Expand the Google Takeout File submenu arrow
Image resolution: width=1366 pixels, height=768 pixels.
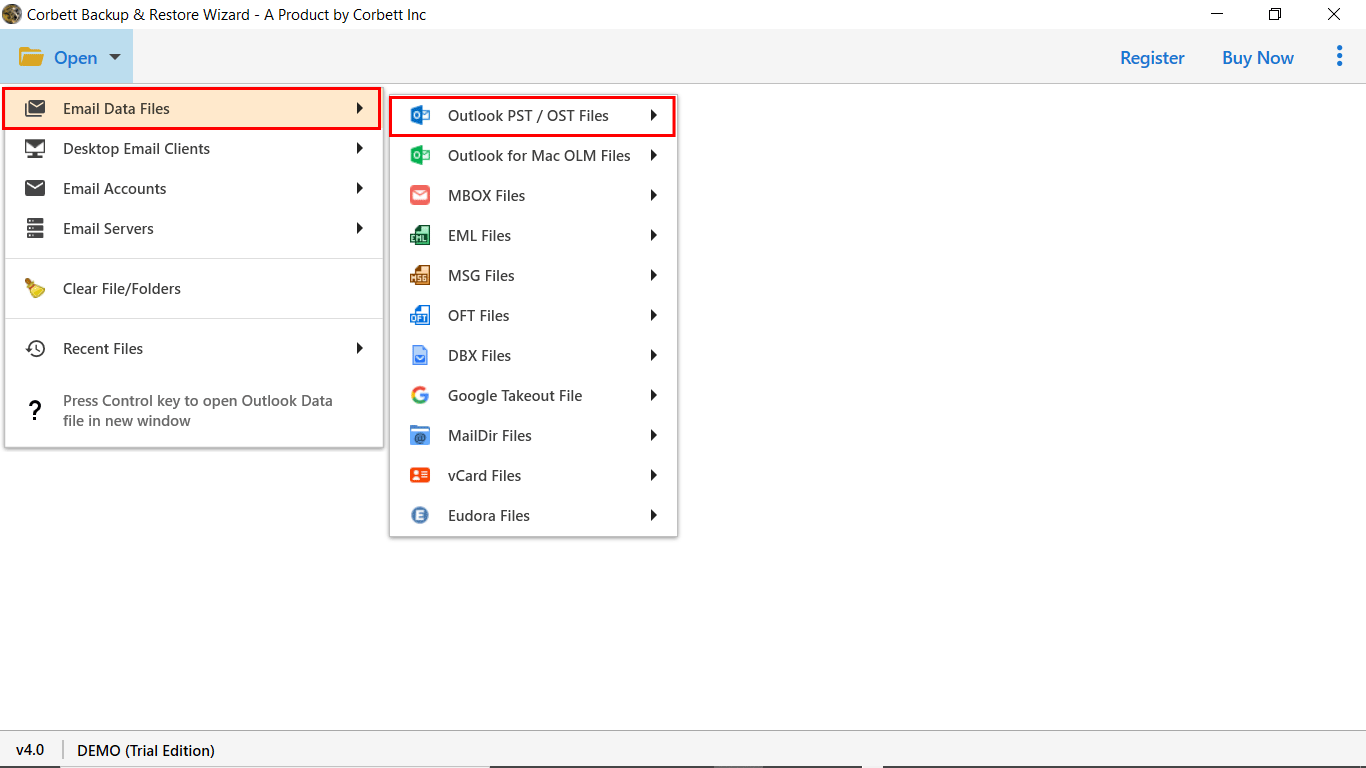(x=653, y=395)
